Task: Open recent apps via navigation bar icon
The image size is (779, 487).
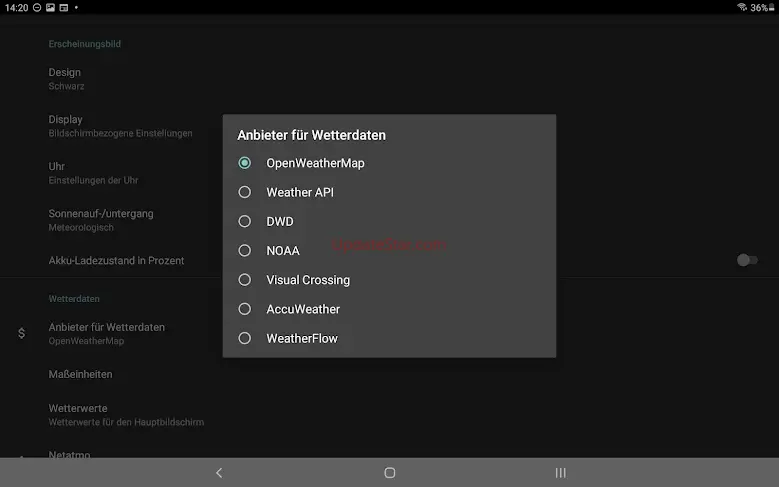Action: tap(560, 473)
